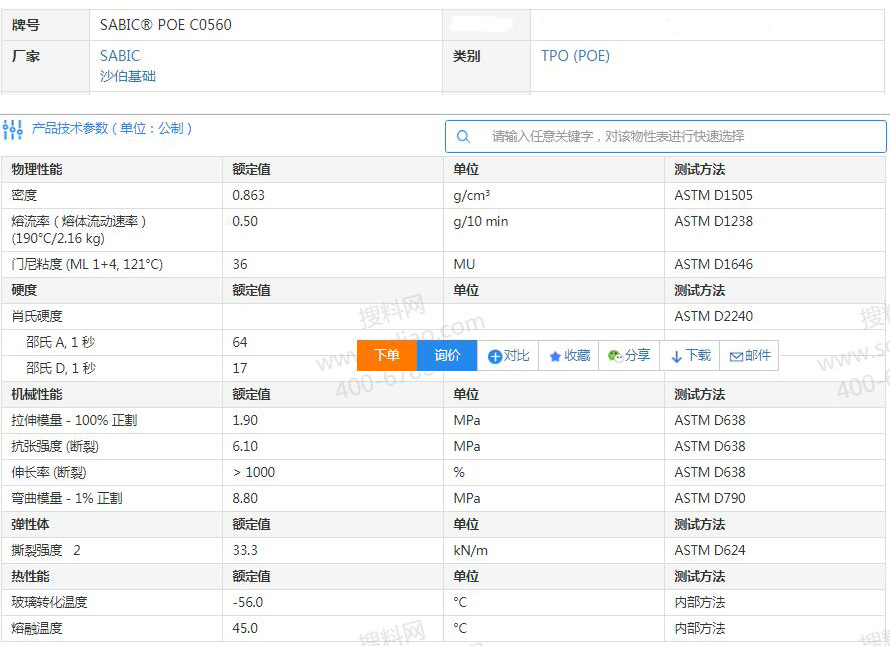
Task: Click the email (邮件) envelope icon
Action: pos(736,356)
